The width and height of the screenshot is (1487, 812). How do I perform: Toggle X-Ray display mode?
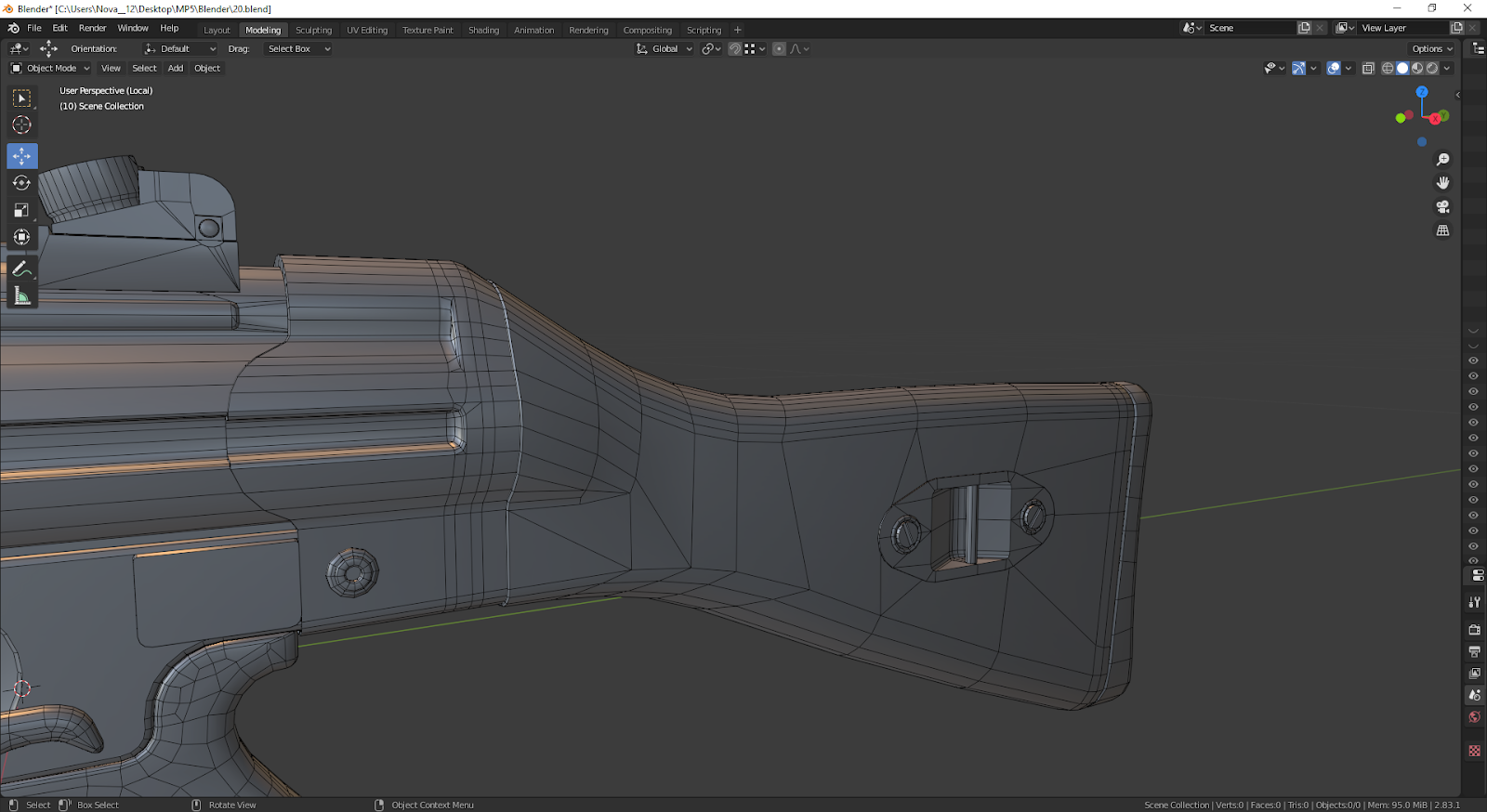pyautogui.click(x=1368, y=68)
